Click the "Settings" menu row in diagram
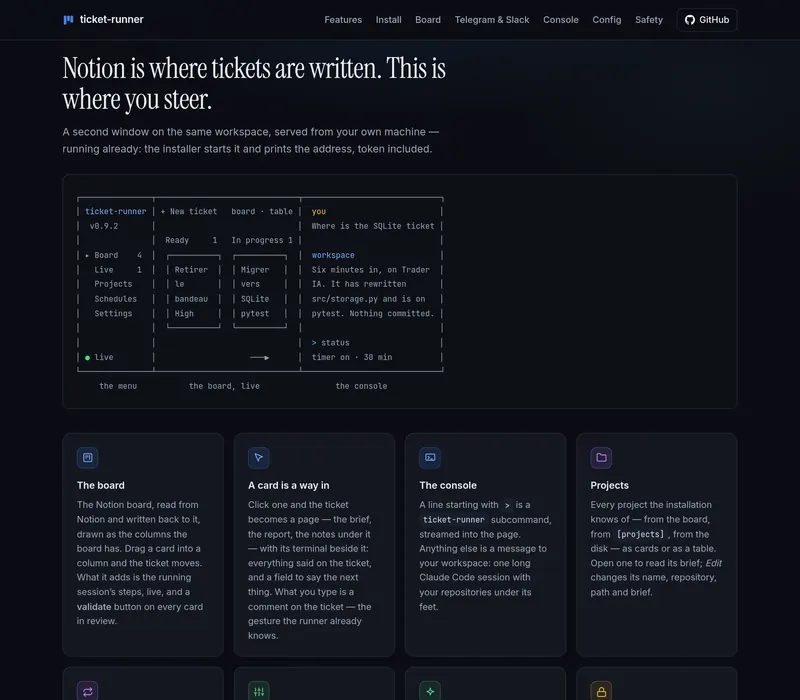The image size is (800, 700). point(113,313)
